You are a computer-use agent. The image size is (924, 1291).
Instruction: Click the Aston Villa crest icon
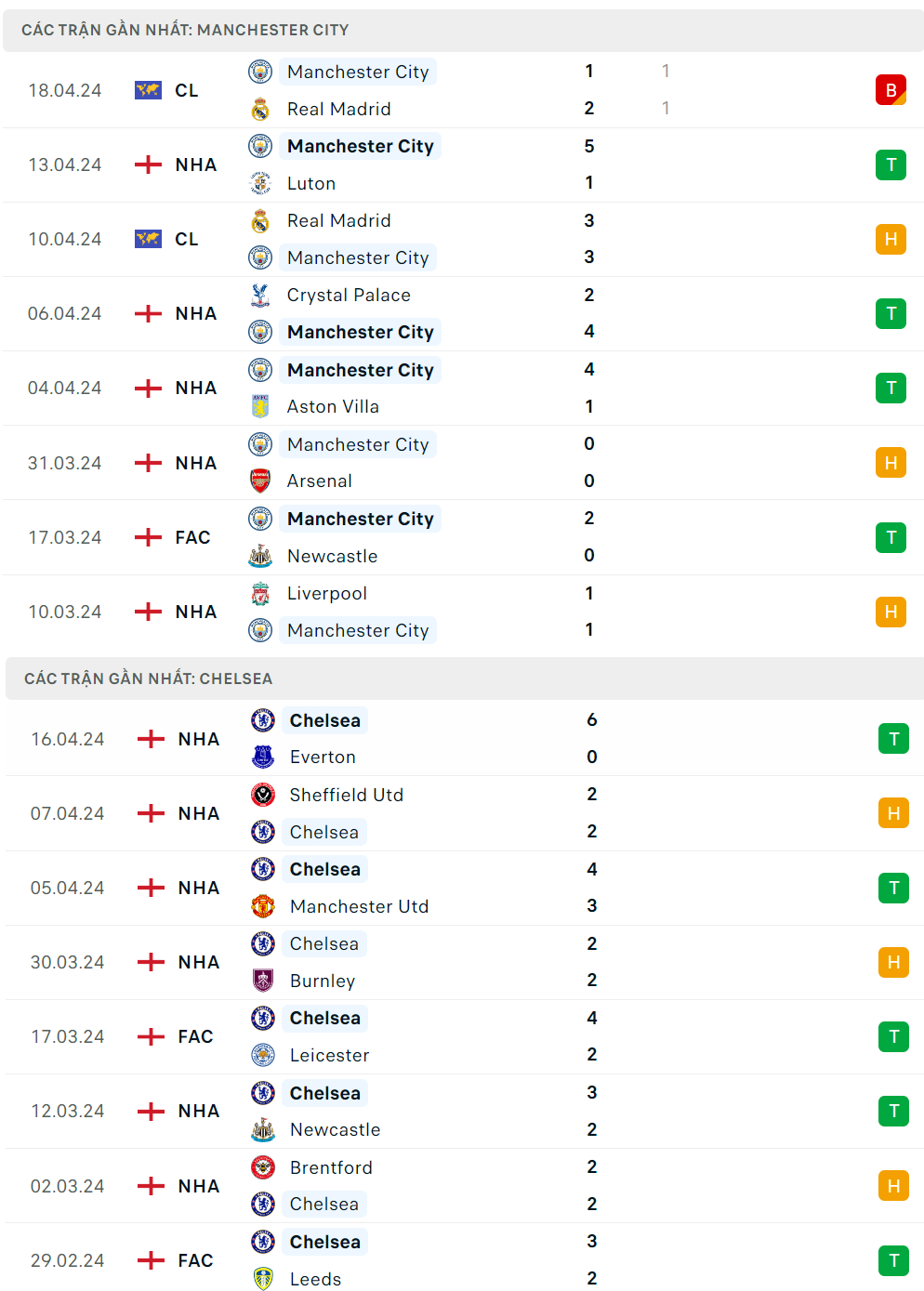click(x=260, y=406)
